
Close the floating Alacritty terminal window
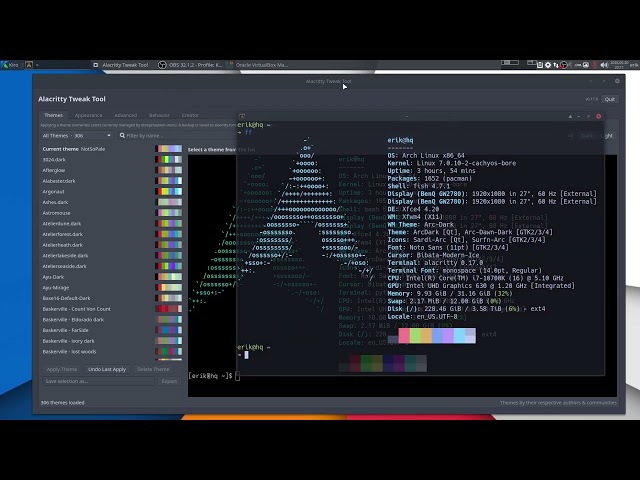pyautogui.click(x=599, y=116)
